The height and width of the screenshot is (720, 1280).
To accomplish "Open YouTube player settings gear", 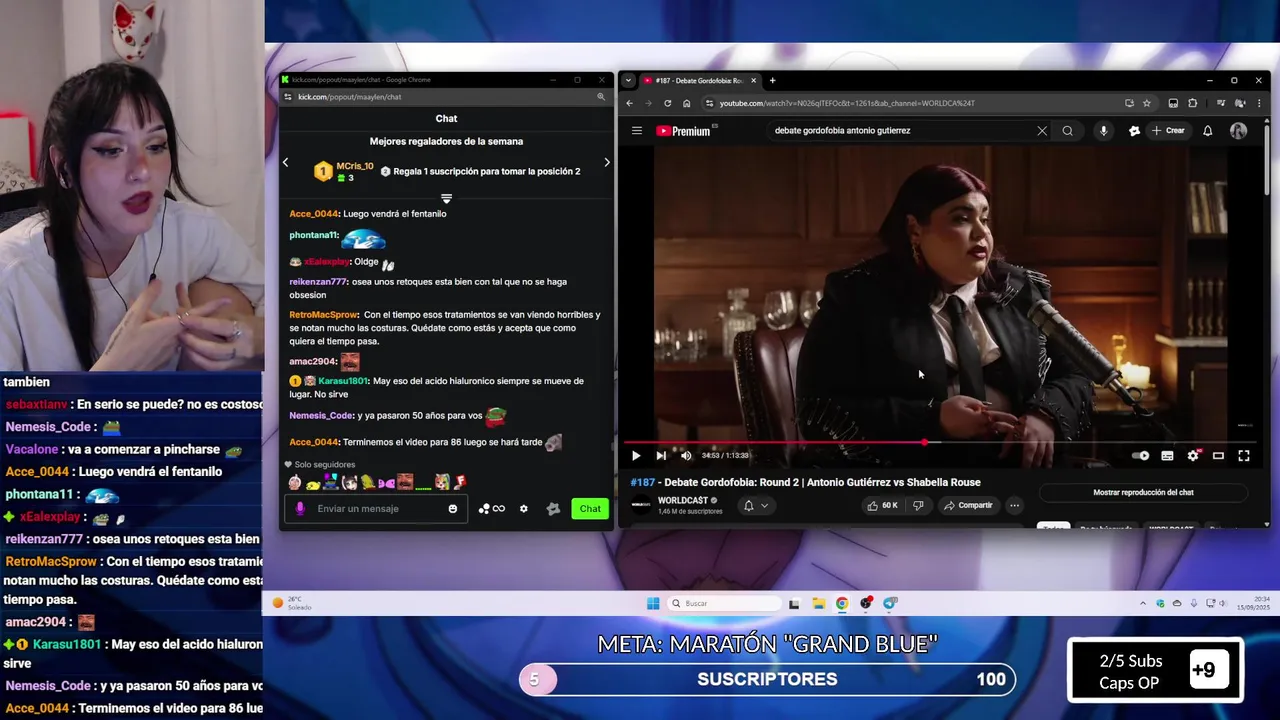I will click(x=1193, y=456).
